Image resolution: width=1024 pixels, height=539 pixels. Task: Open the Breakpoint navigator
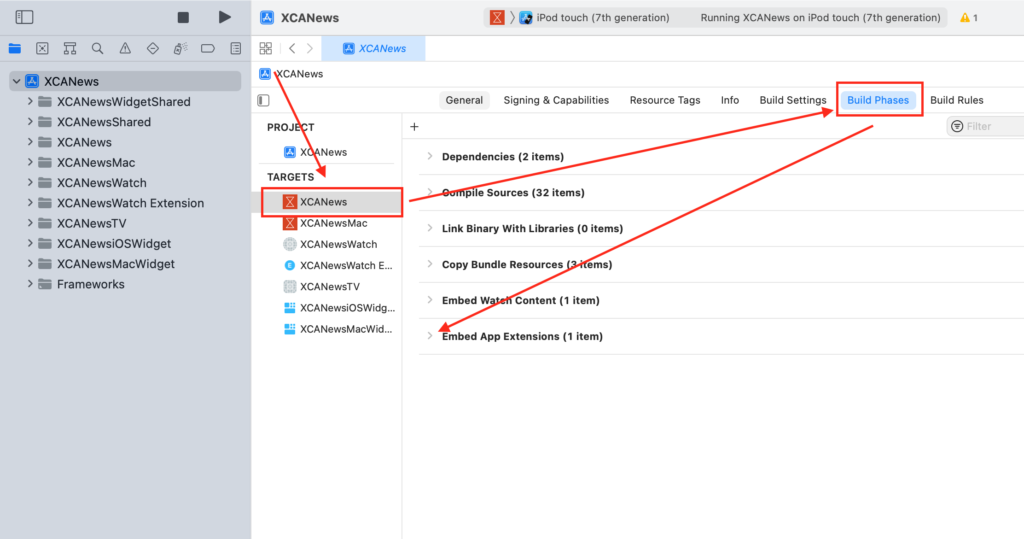pyautogui.click(x=208, y=48)
